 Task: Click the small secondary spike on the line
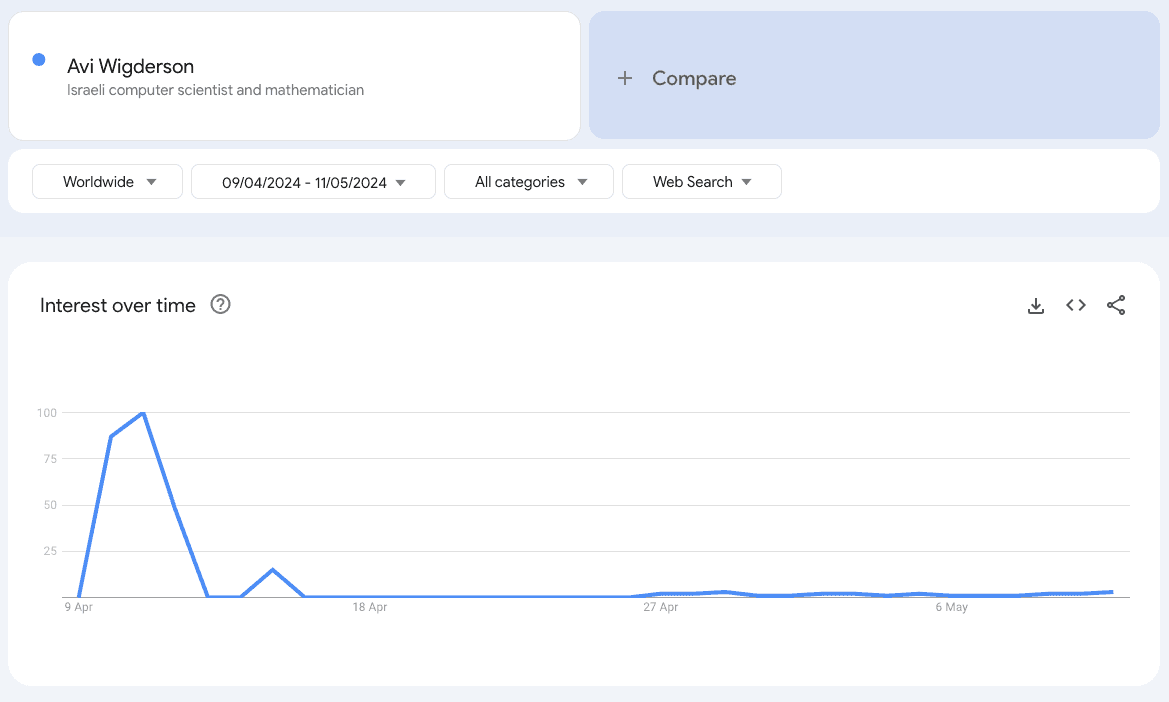pyautogui.click(x=272, y=570)
